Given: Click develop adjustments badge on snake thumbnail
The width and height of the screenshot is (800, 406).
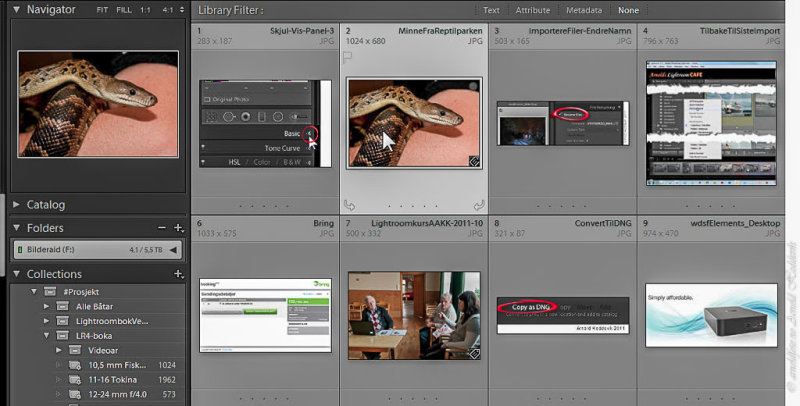Looking at the screenshot, I should 474,161.
